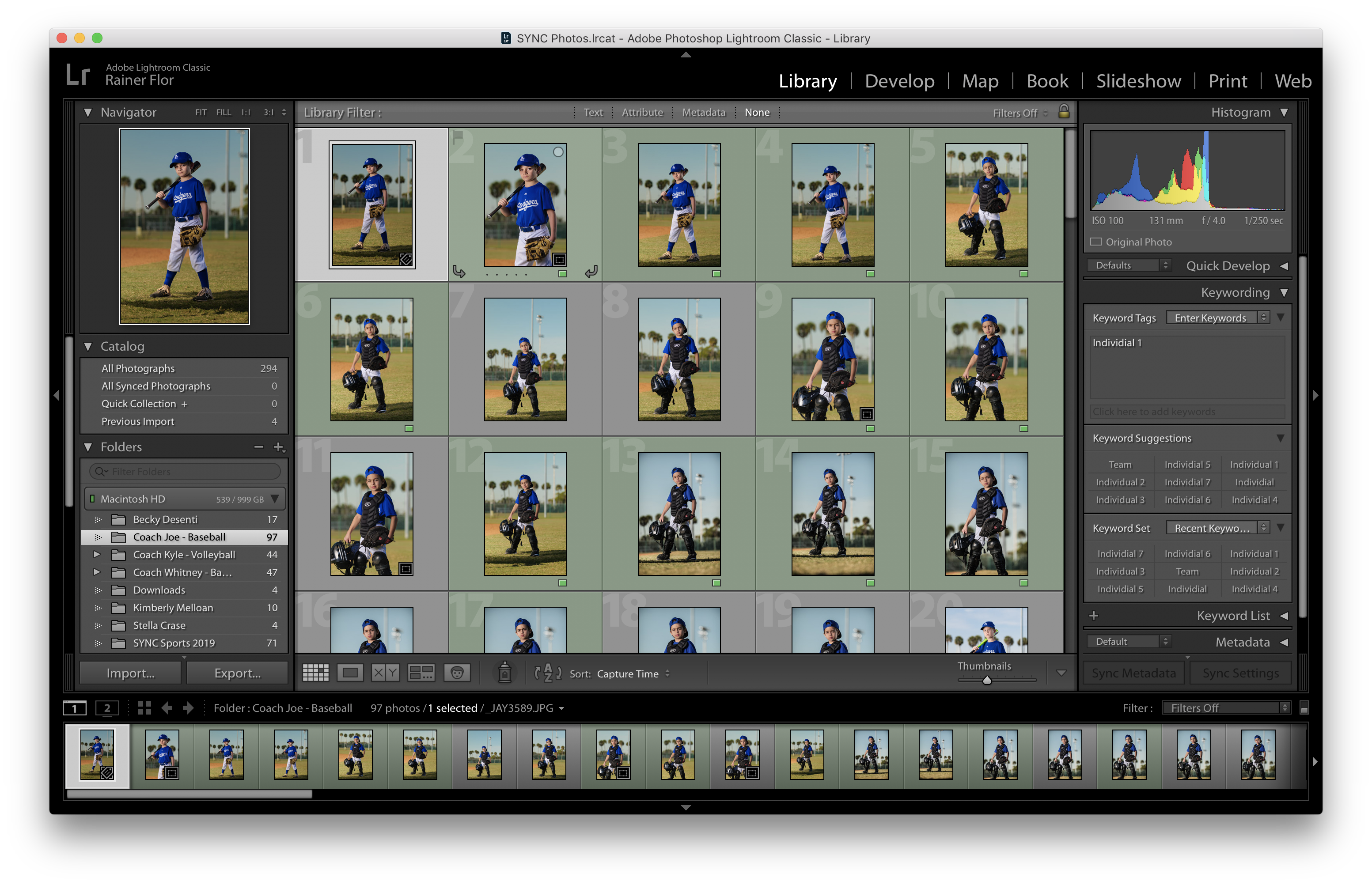Toggle flag on photo 2 thumbnail
1372x885 pixels.
(x=458, y=137)
